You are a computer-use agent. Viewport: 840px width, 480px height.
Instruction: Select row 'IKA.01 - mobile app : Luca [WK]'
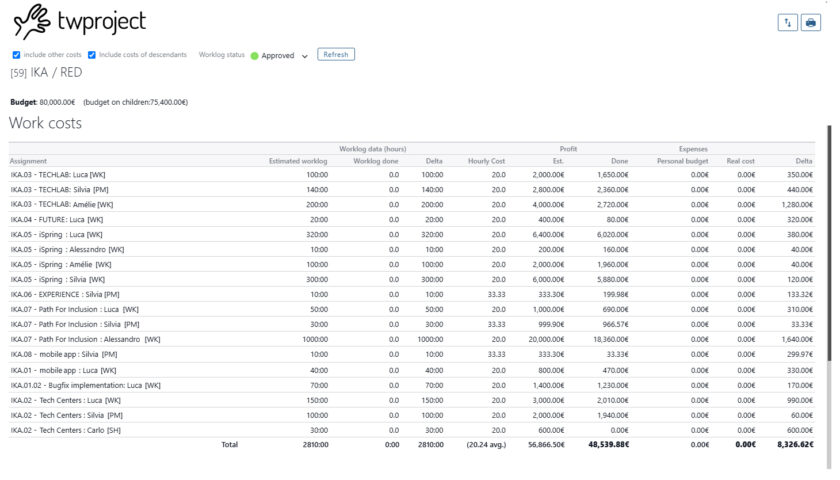(411, 370)
